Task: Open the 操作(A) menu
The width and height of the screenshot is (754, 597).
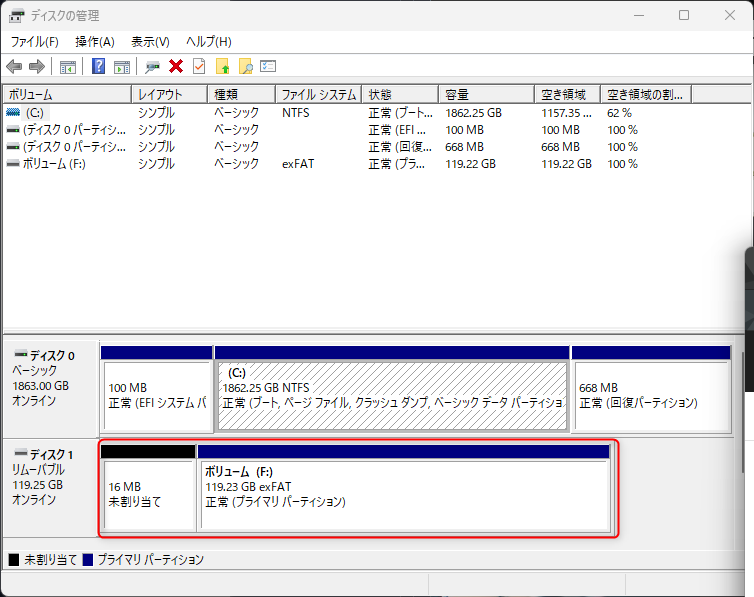Action: [95, 42]
